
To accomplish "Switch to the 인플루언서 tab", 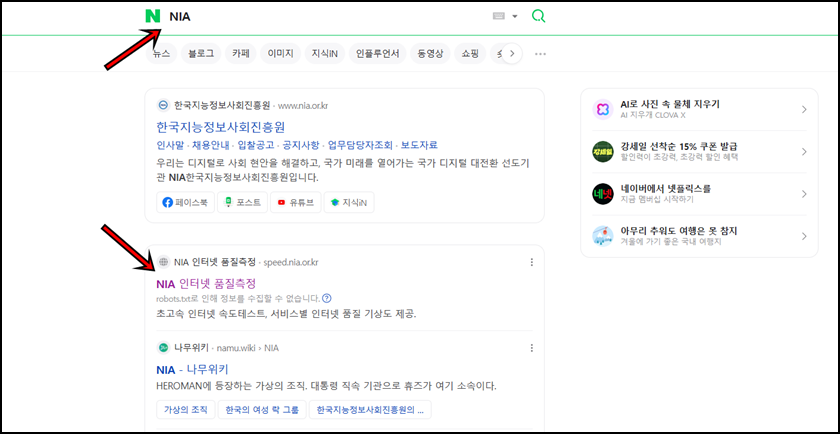I will coord(377,54).
